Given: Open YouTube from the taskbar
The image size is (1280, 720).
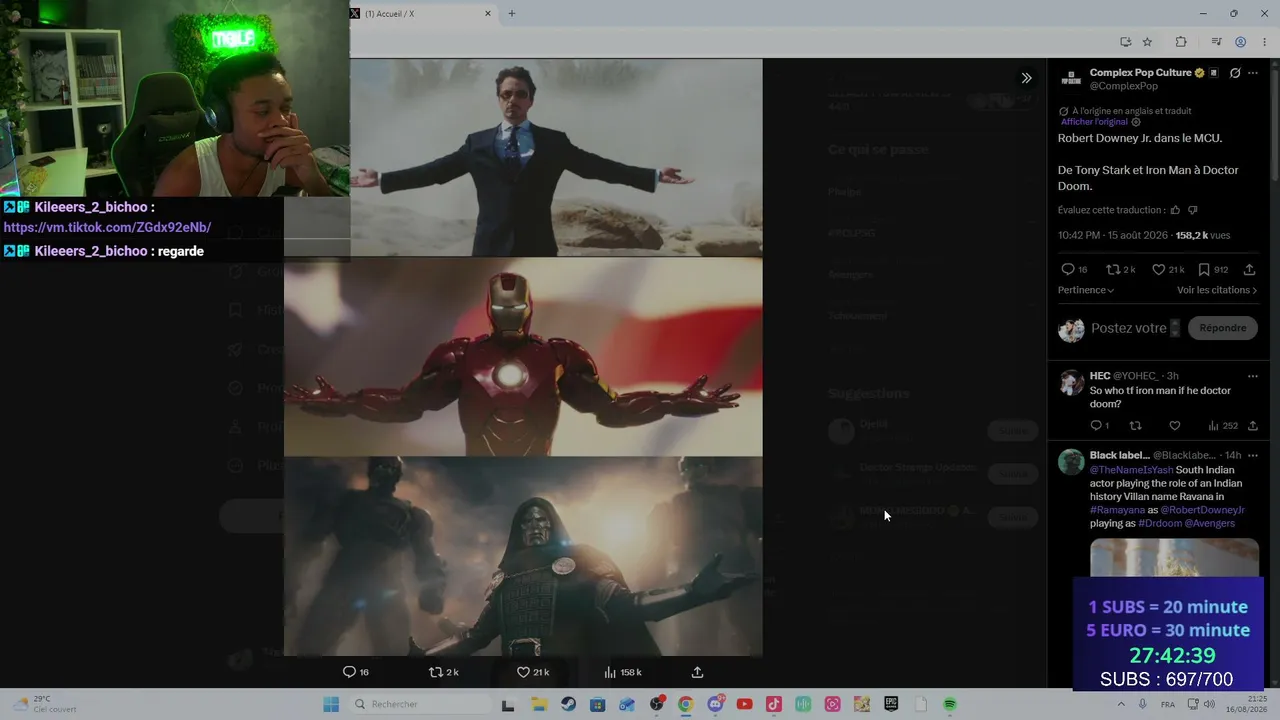Looking at the screenshot, I should pos(744,704).
